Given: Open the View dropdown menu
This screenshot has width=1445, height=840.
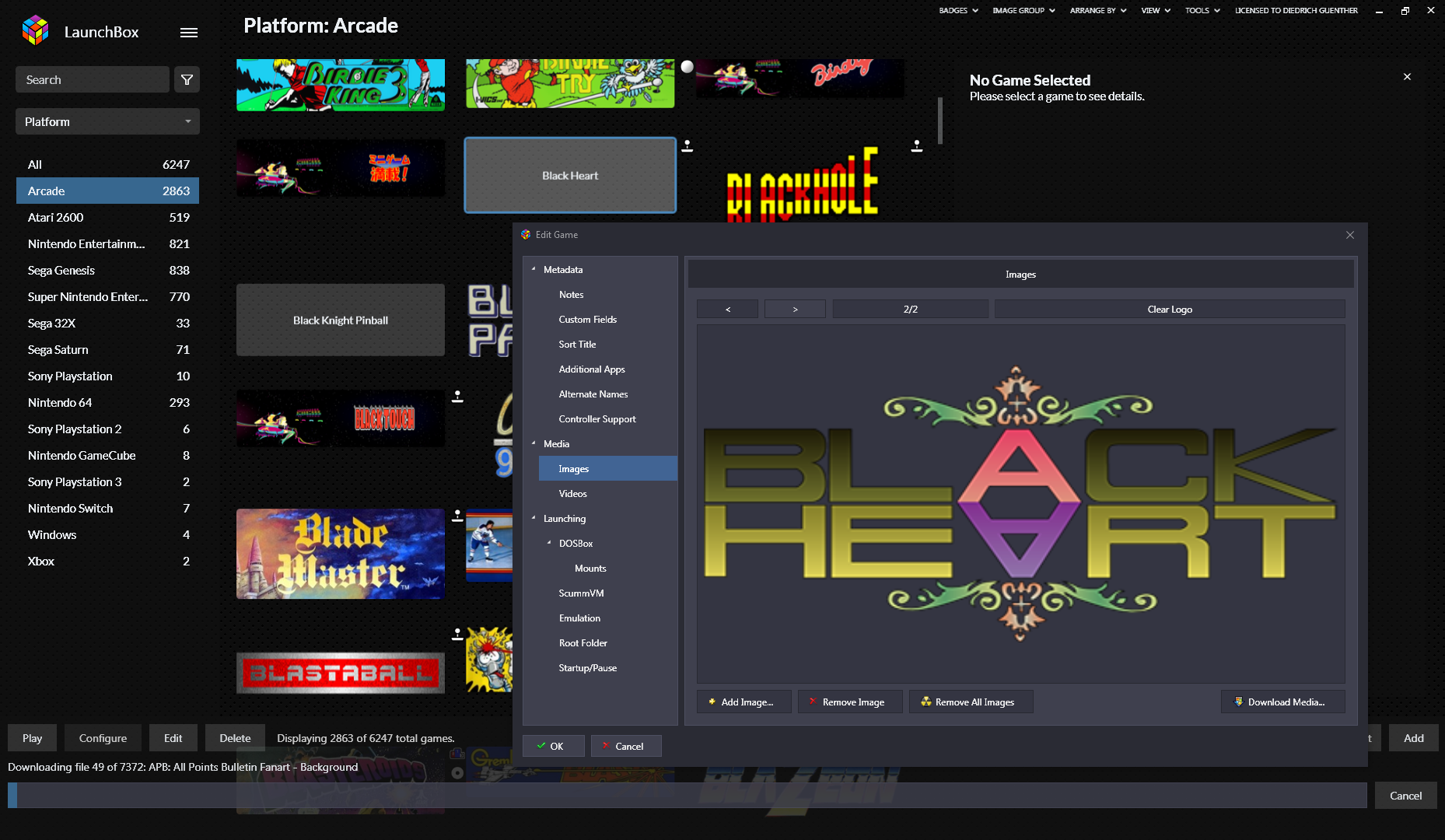Looking at the screenshot, I should (1156, 10).
